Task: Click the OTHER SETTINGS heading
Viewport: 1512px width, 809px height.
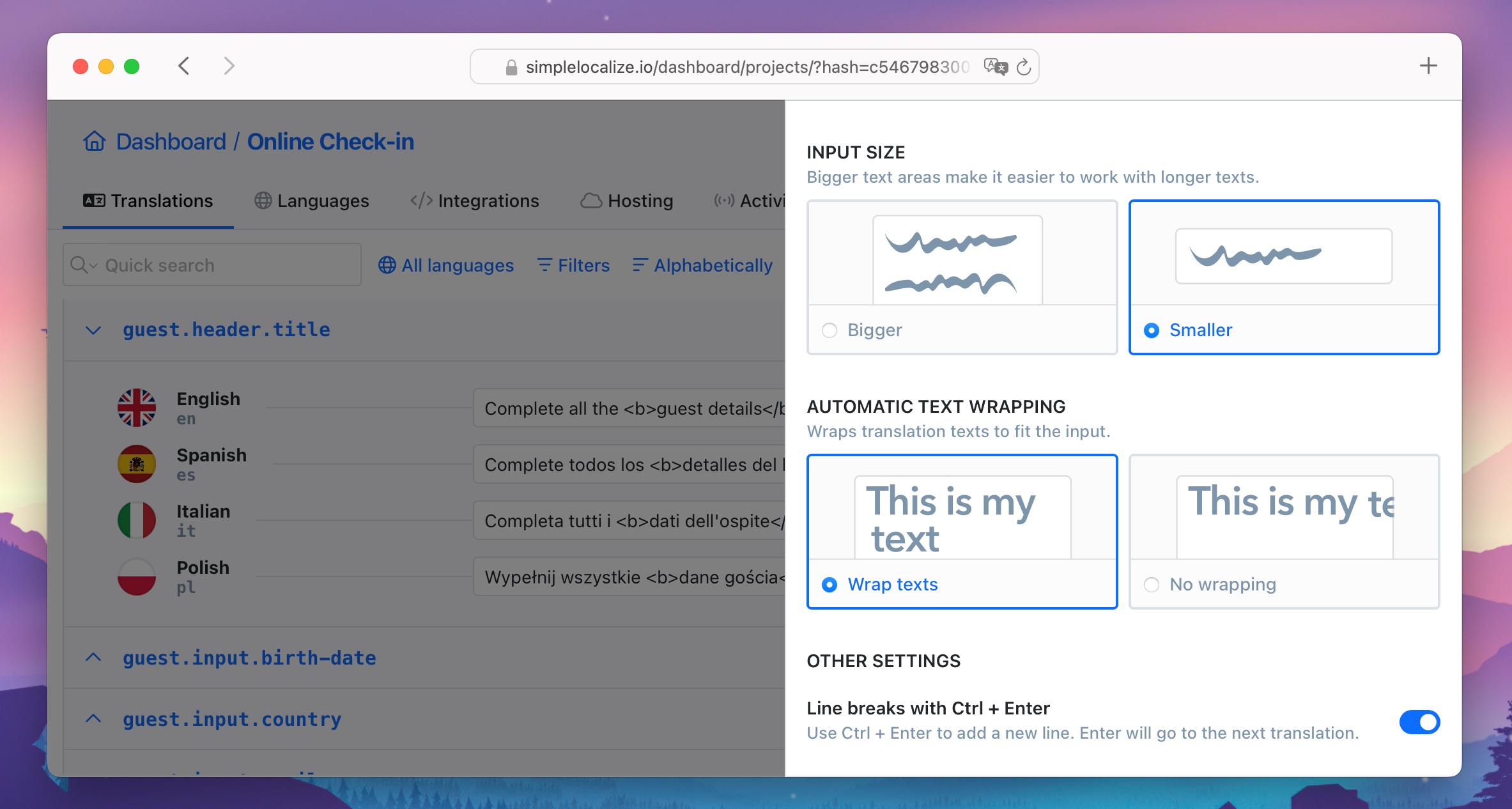Action: (x=883, y=661)
